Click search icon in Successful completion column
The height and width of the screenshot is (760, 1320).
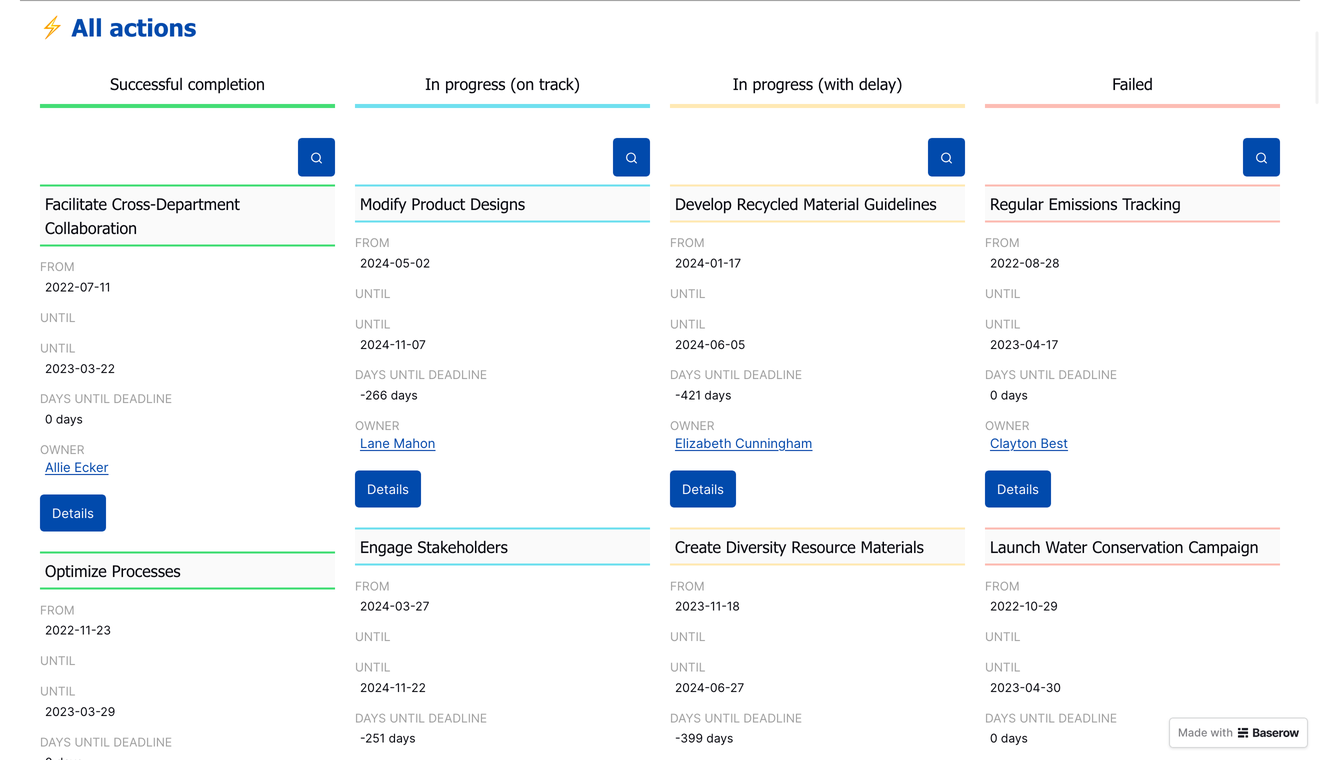[x=316, y=157]
